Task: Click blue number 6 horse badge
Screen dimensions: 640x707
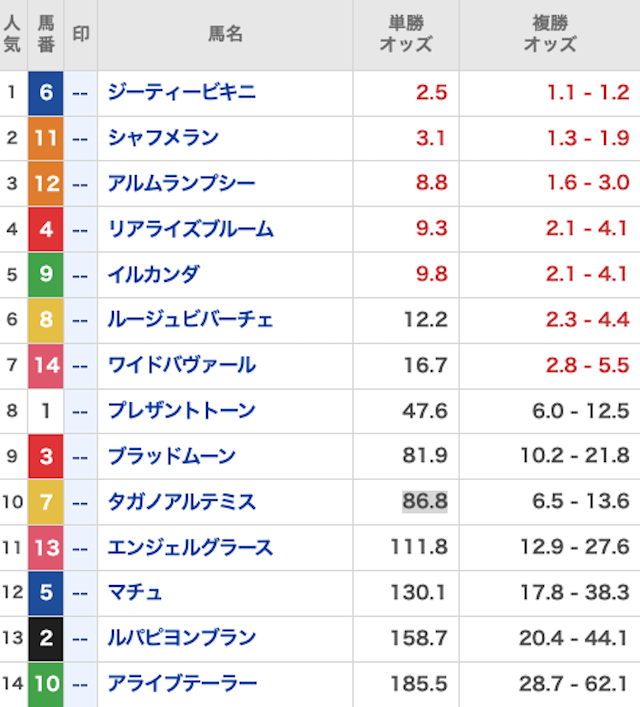Action: click(46, 93)
